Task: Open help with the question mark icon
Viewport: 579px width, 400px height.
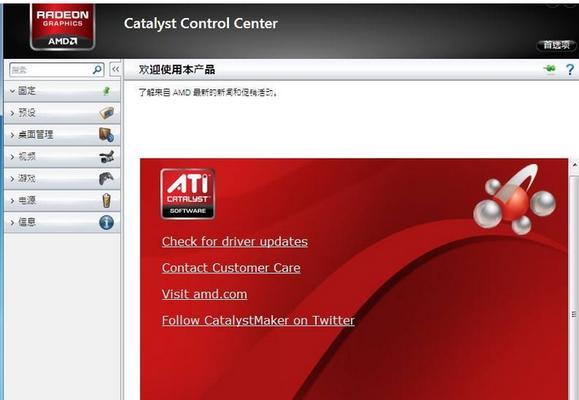Action: [570, 69]
